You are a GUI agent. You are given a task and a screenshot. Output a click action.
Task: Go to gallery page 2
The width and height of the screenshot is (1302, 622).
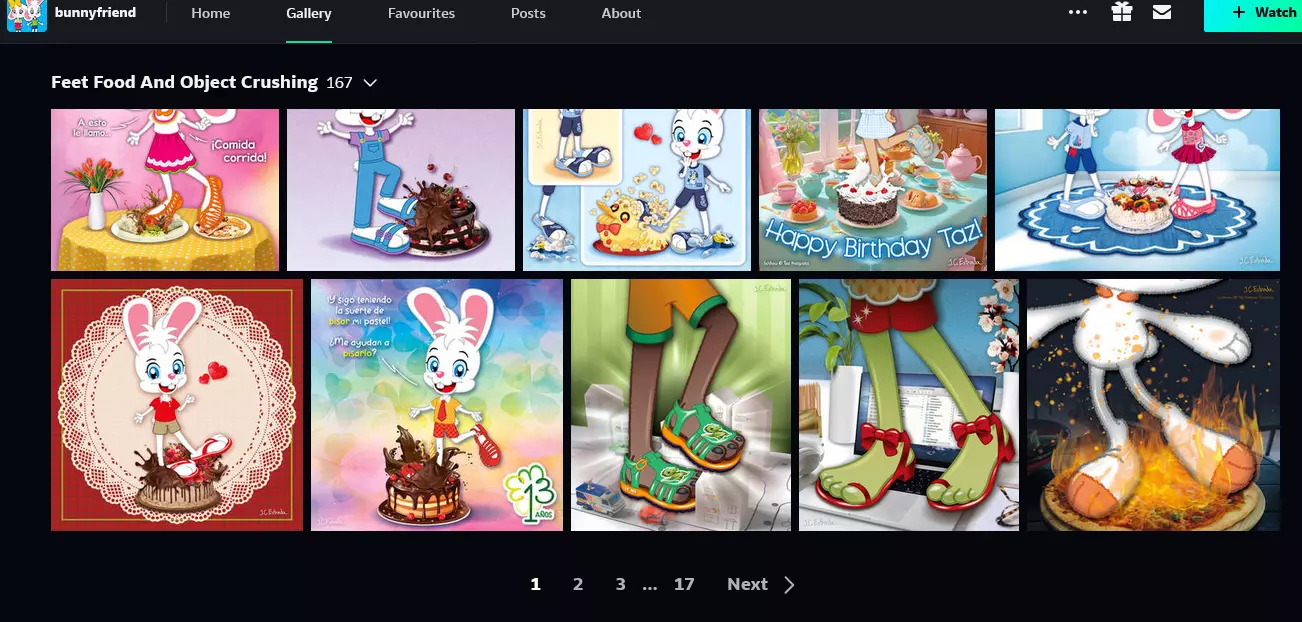(x=578, y=584)
